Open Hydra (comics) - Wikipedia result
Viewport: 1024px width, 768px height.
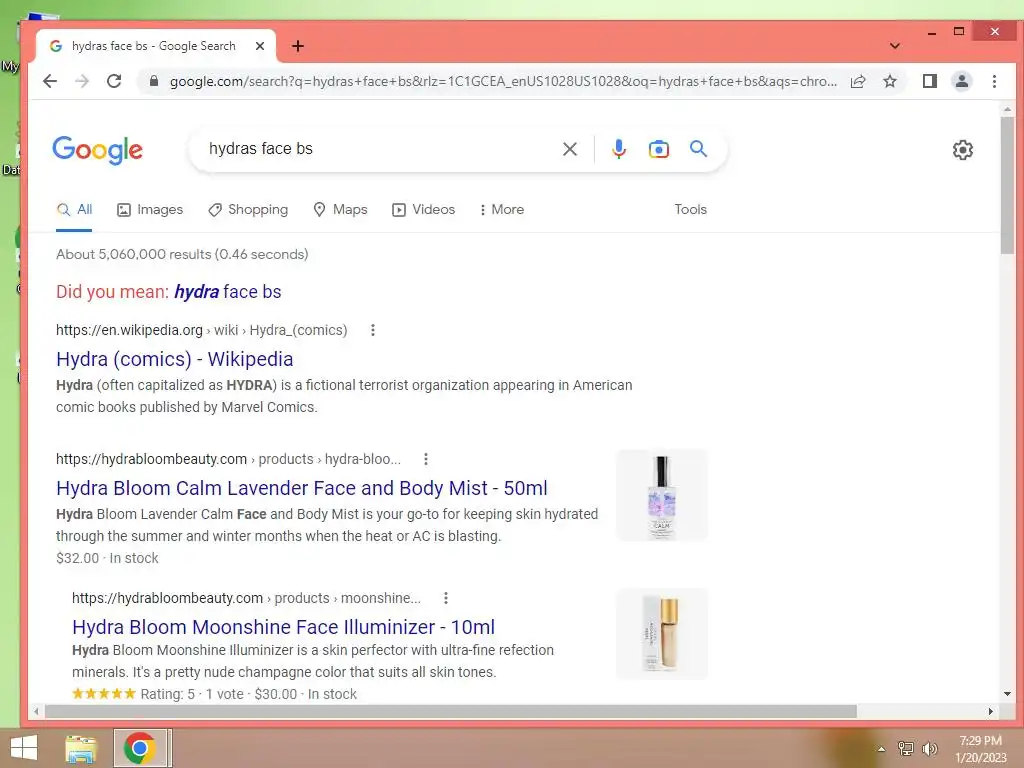(174, 359)
